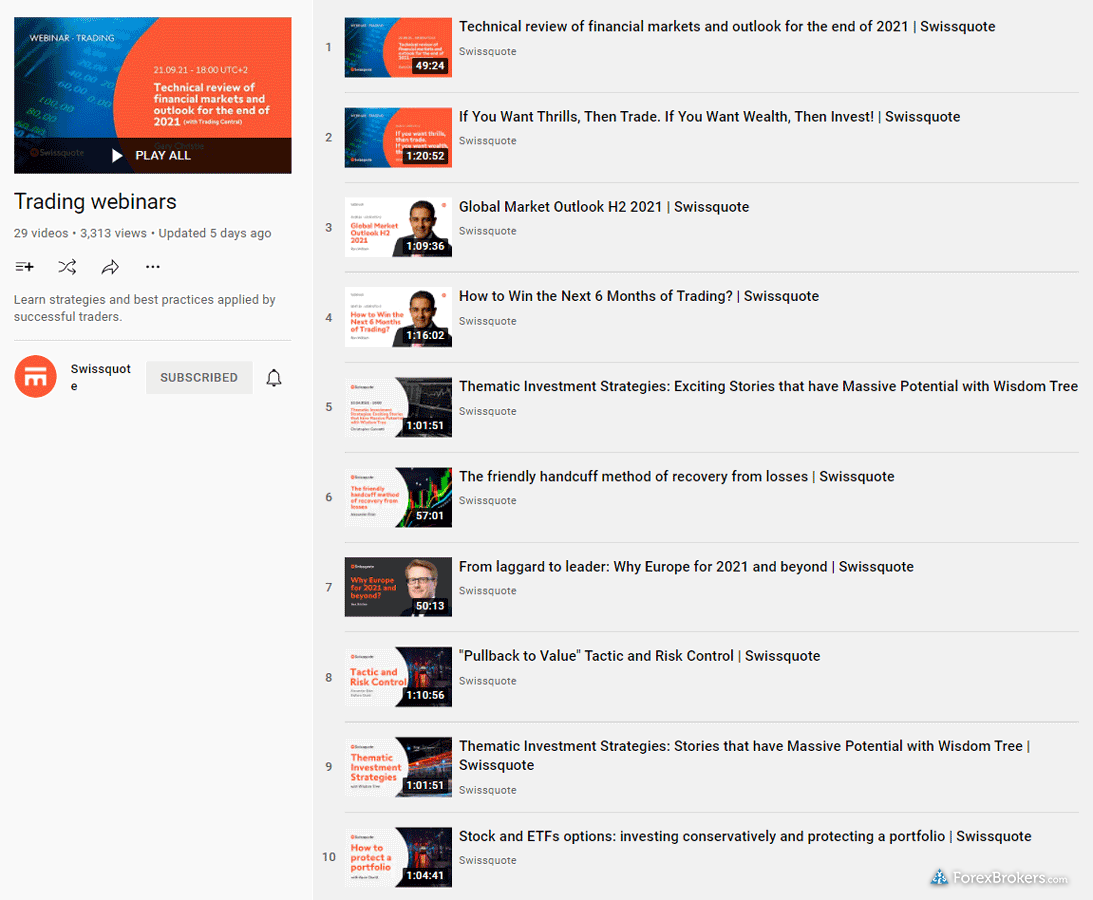Viewport: 1093px width, 900px height.
Task: Open thumbnail of 1:20:52 video
Action: coord(398,137)
